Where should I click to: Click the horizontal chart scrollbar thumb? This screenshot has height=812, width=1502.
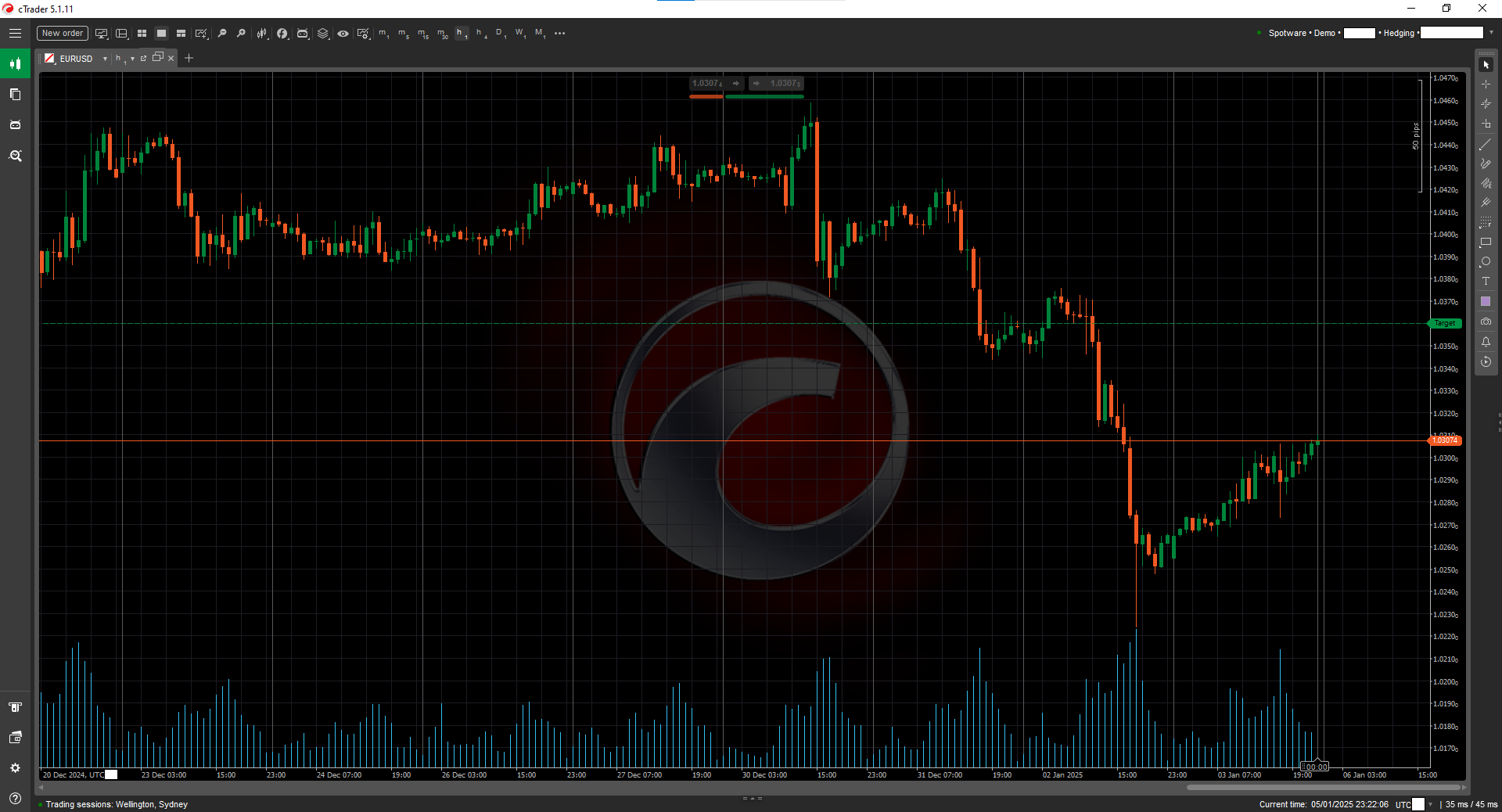pyautogui.click(x=1323, y=788)
